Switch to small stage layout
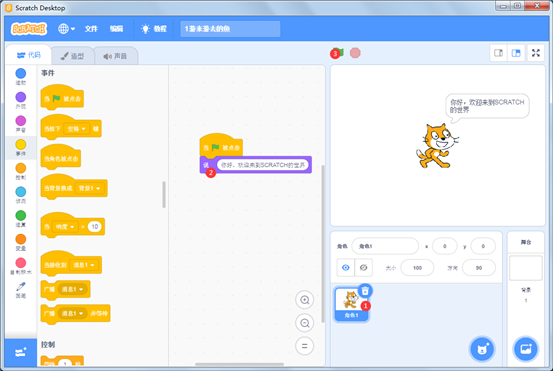 tap(498, 53)
